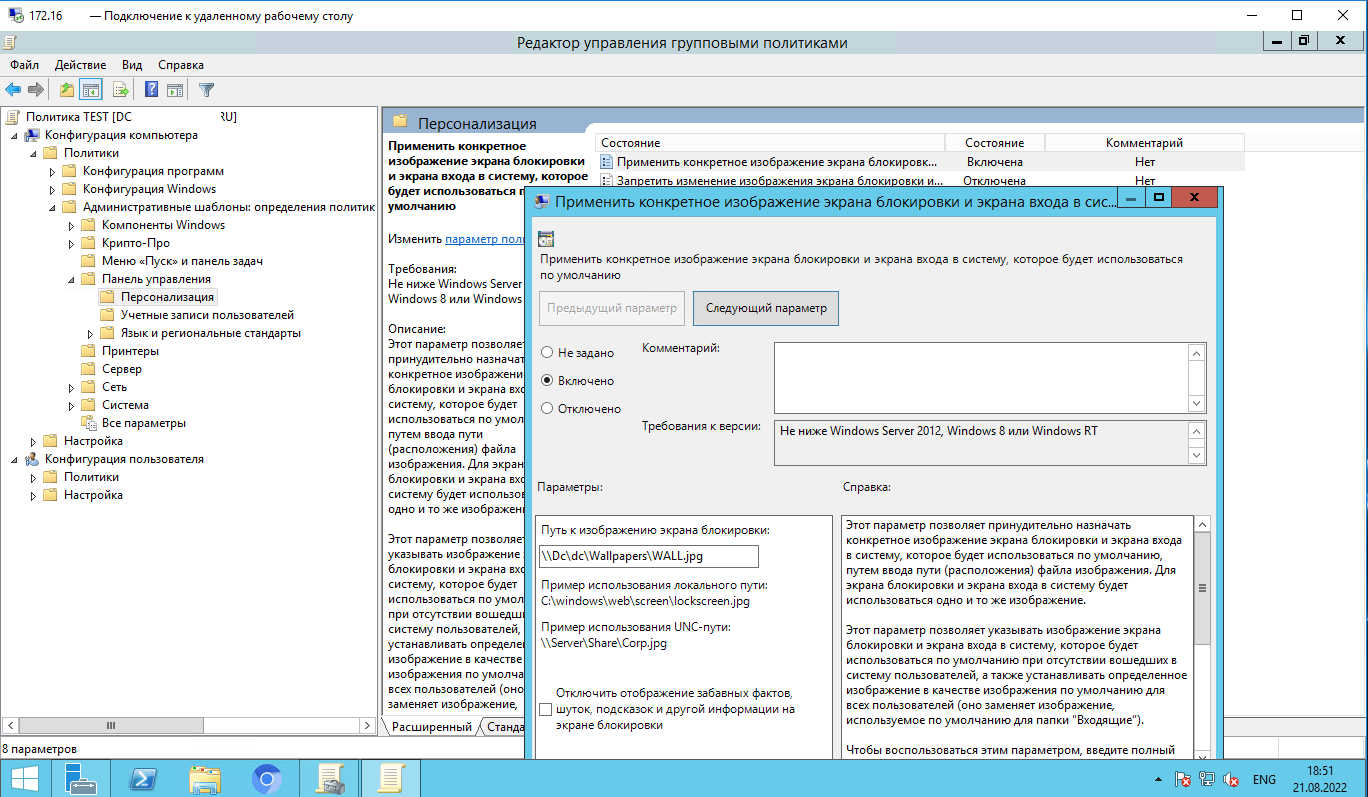Click the blue Help question mark icon
Image resolution: width=1368 pixels, height=797 pixels.
(x=151, y=89)
